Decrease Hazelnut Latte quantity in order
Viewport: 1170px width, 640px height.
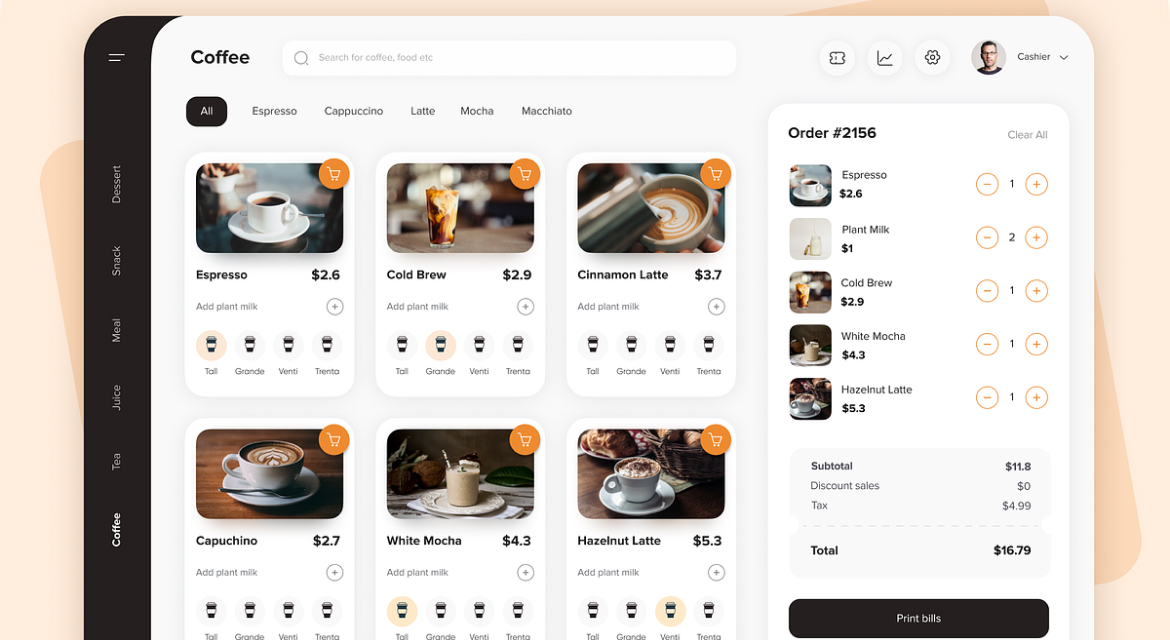click(987, 398)
